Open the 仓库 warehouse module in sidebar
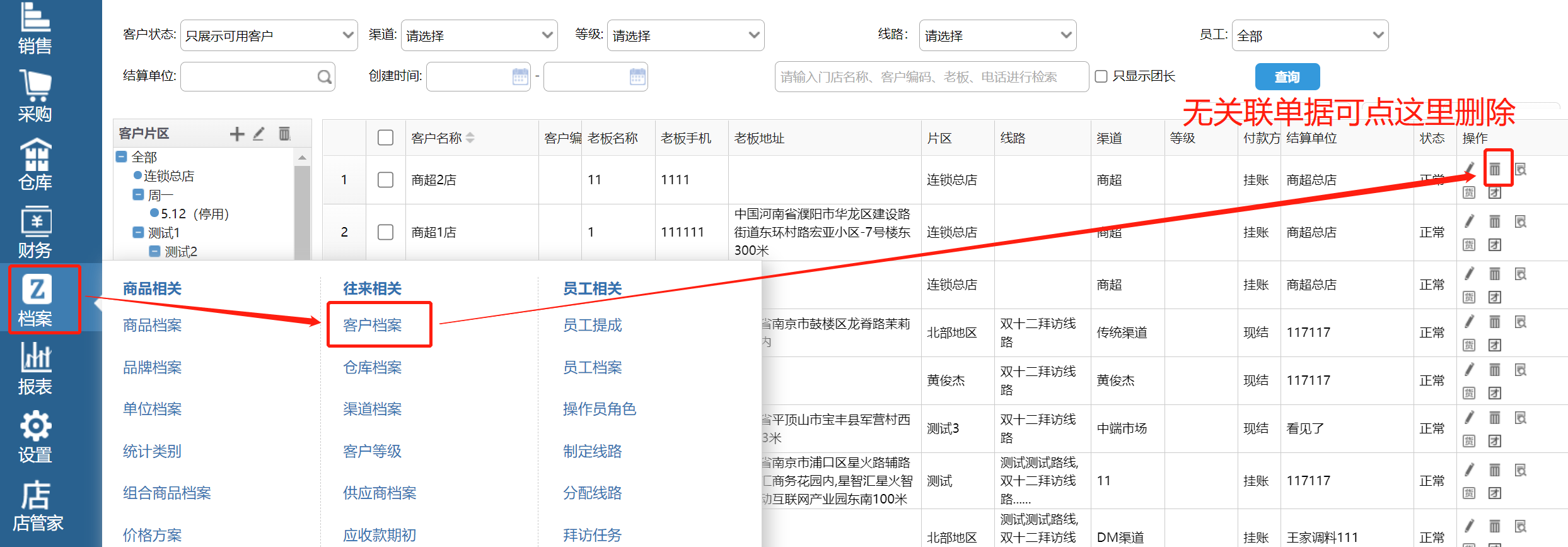 pos(35,164)
